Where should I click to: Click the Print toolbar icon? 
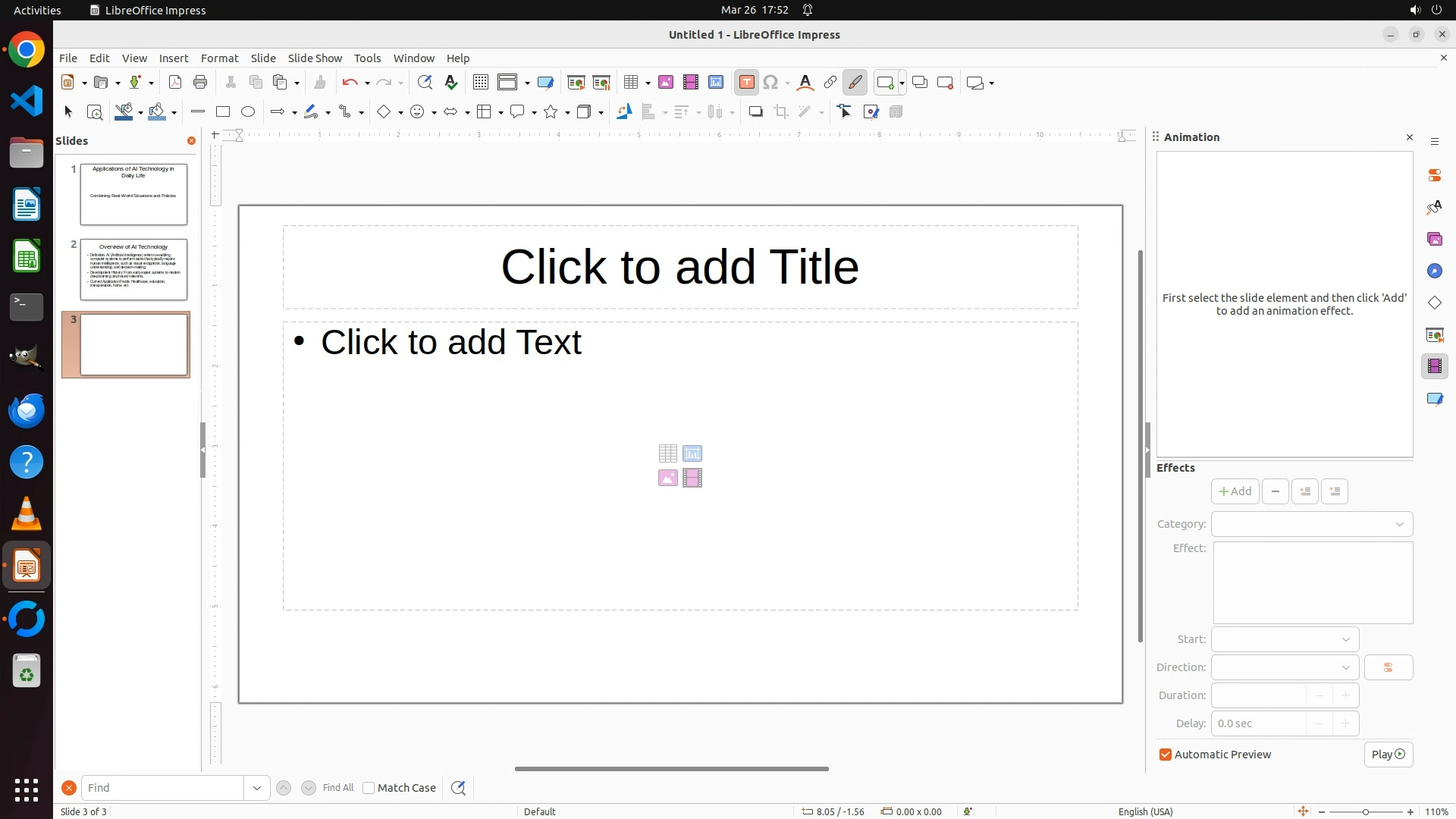point(200,83)
